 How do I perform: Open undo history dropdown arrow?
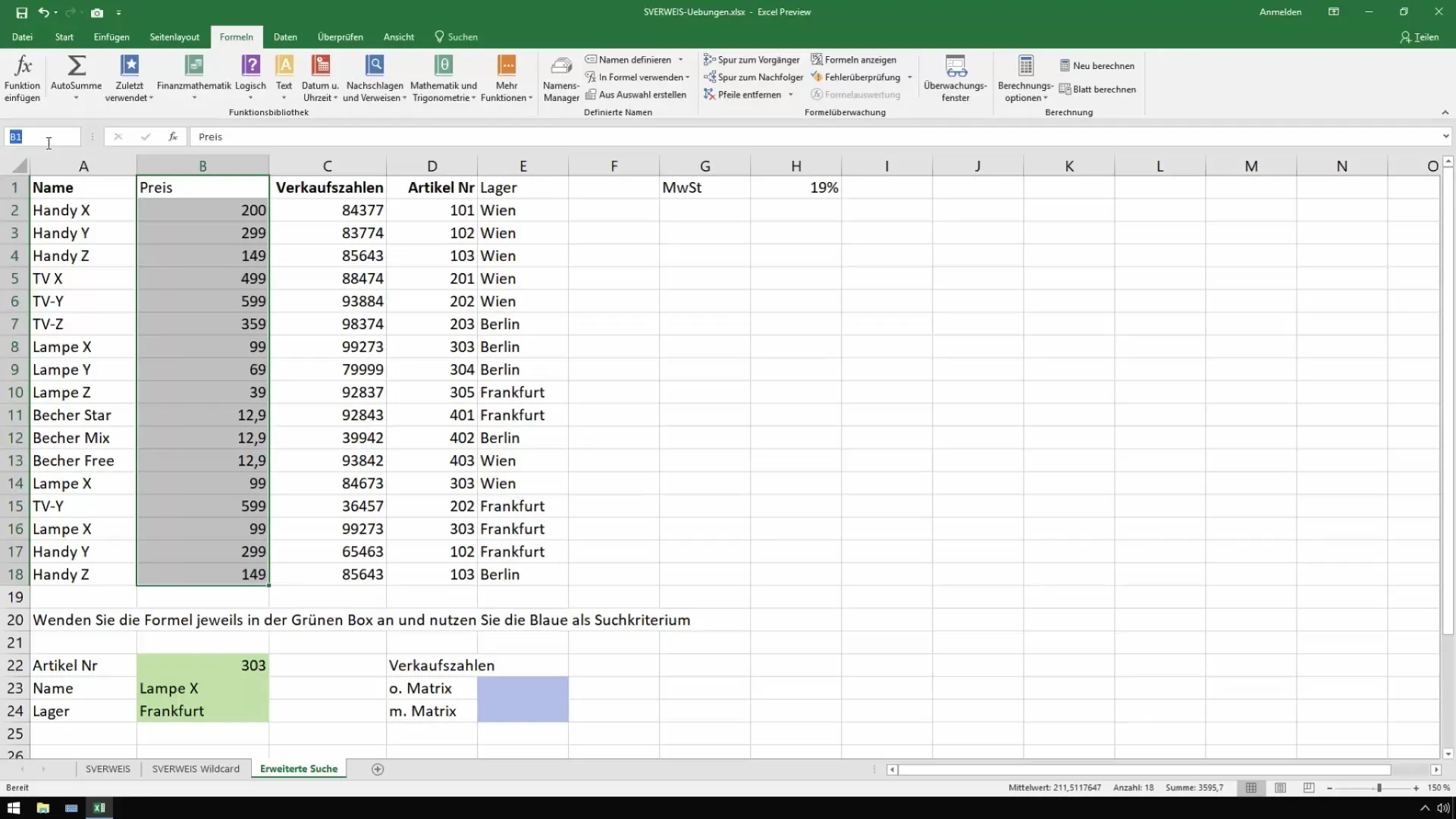[56, 12]
